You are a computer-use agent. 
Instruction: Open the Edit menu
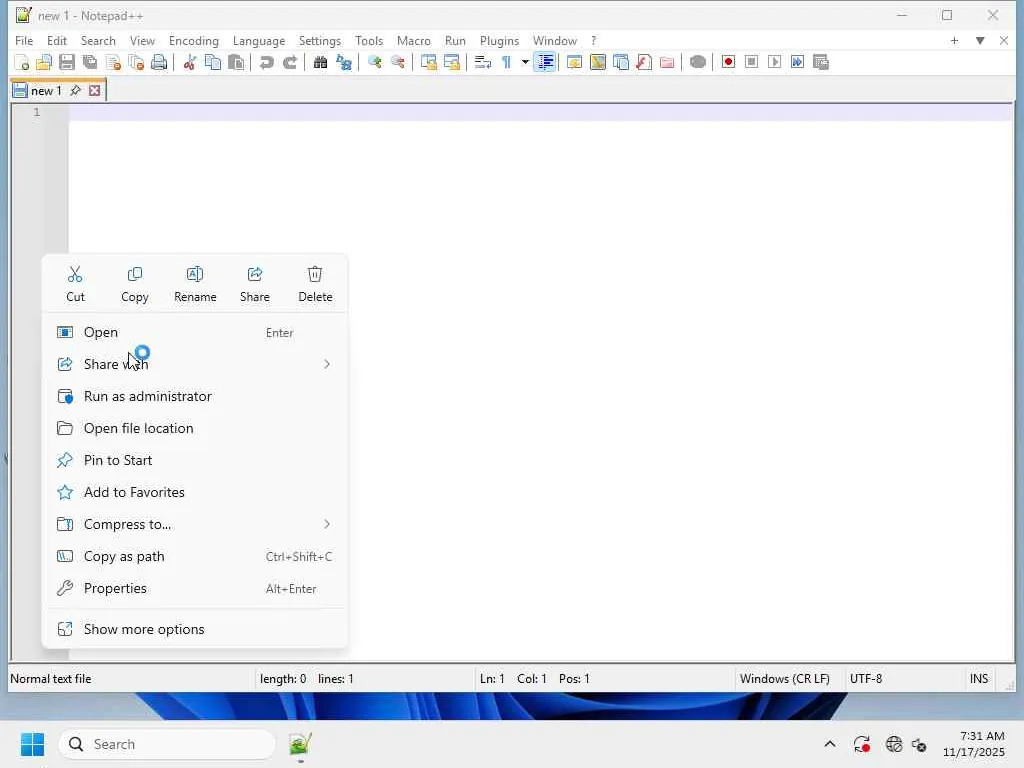[57, 40]
